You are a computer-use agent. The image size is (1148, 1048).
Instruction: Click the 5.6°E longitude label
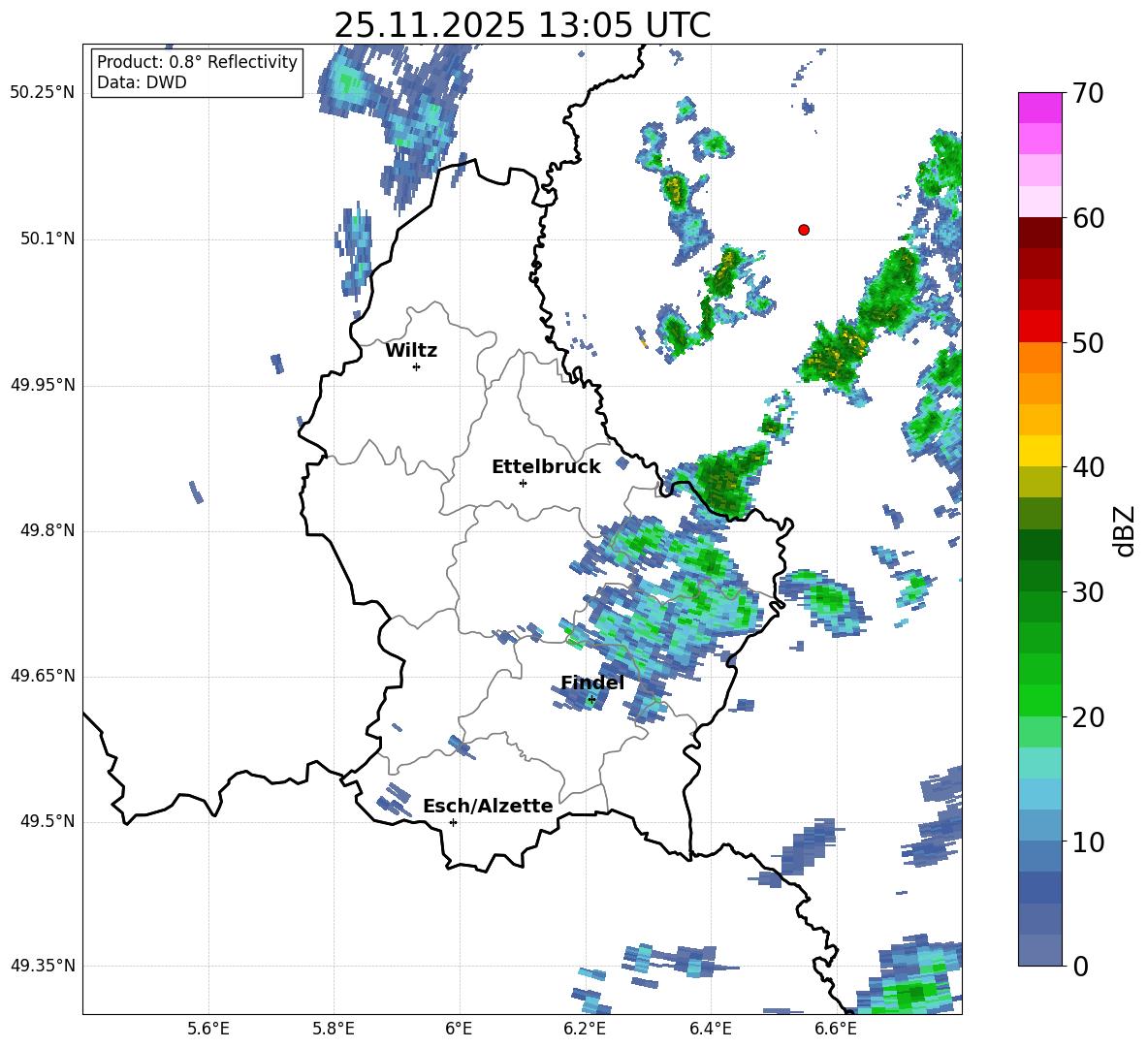point(208,1029)
